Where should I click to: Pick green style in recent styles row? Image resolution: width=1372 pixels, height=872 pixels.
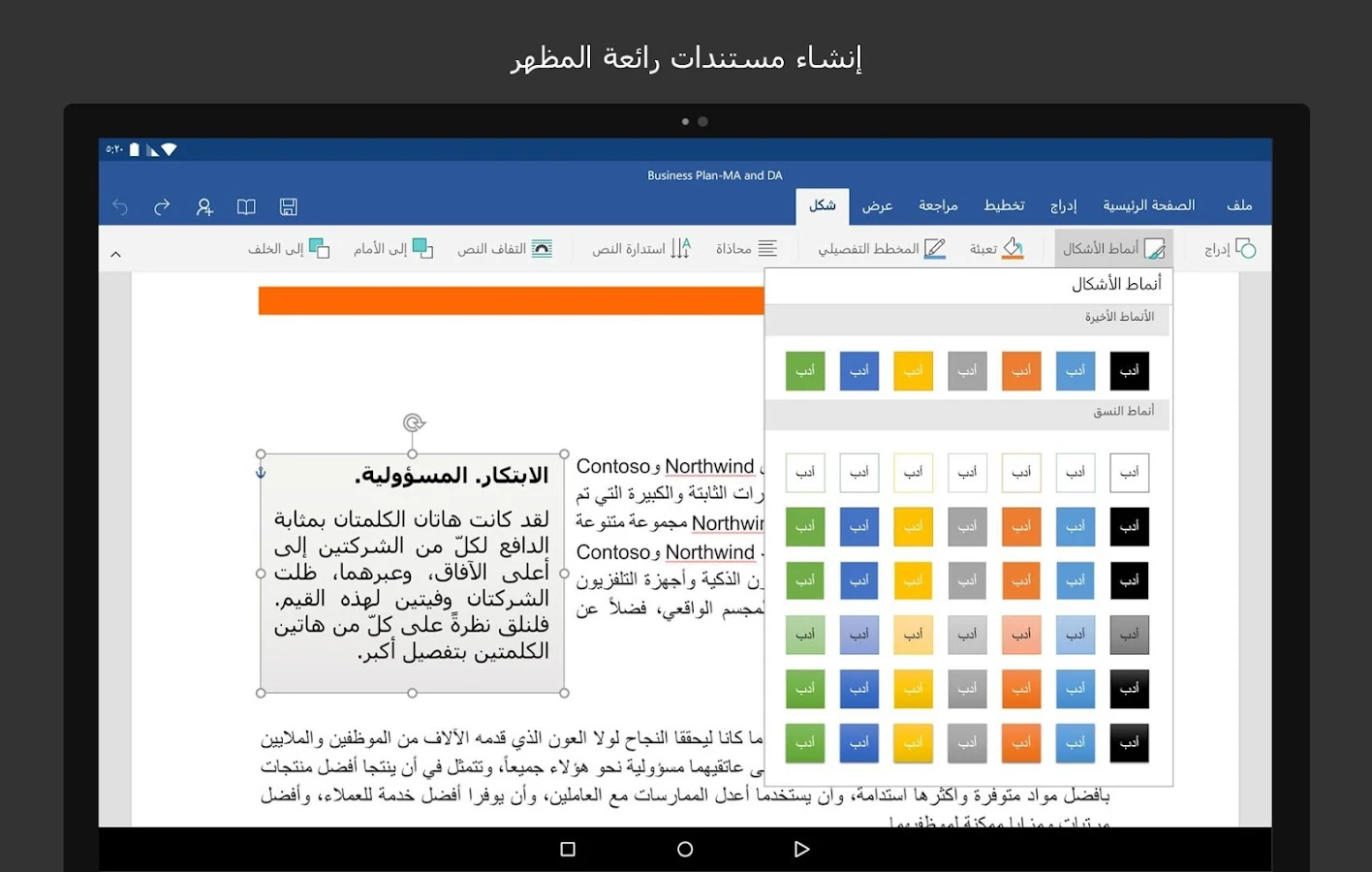805,371
